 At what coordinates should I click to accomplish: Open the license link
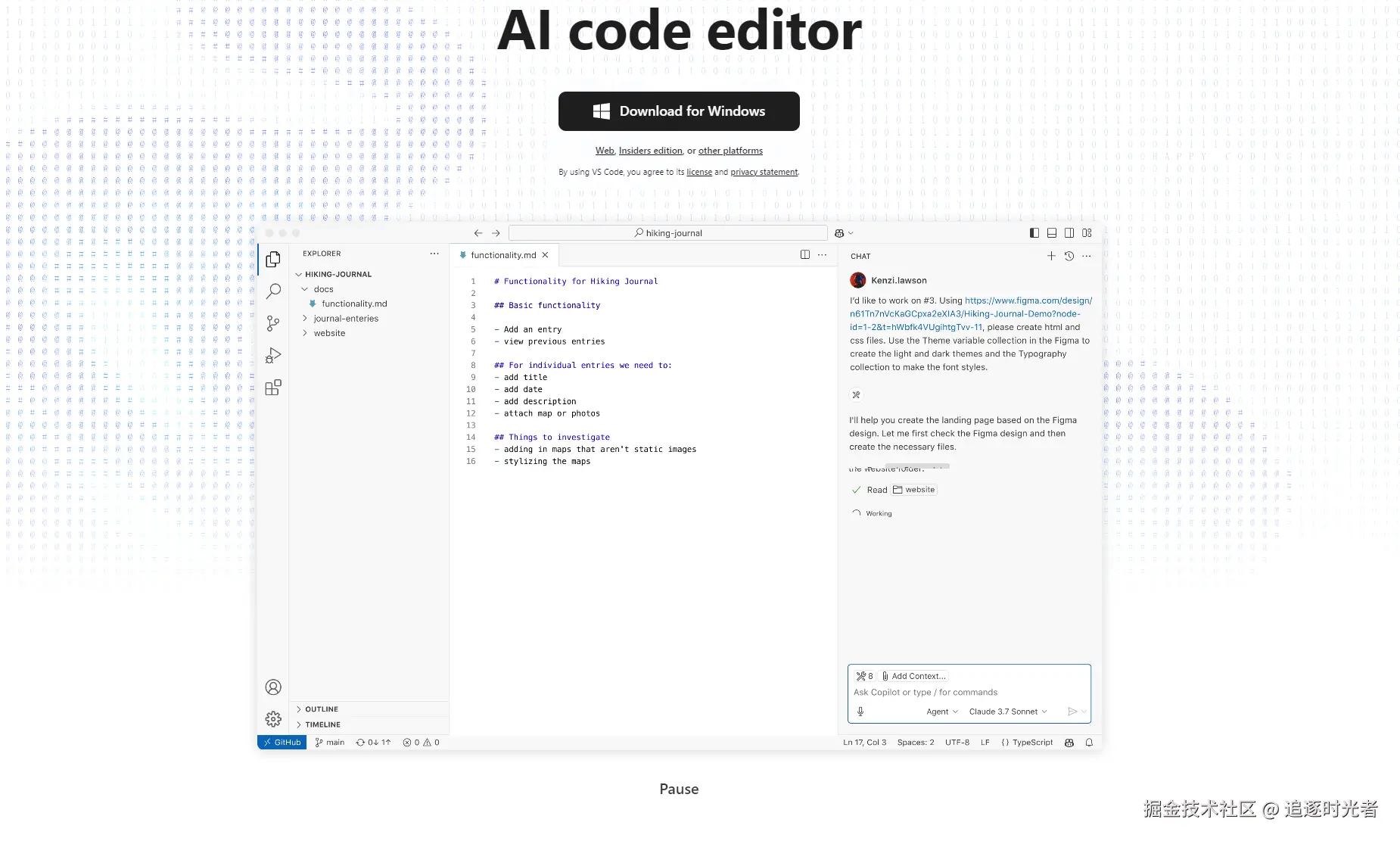pos(699,172)
